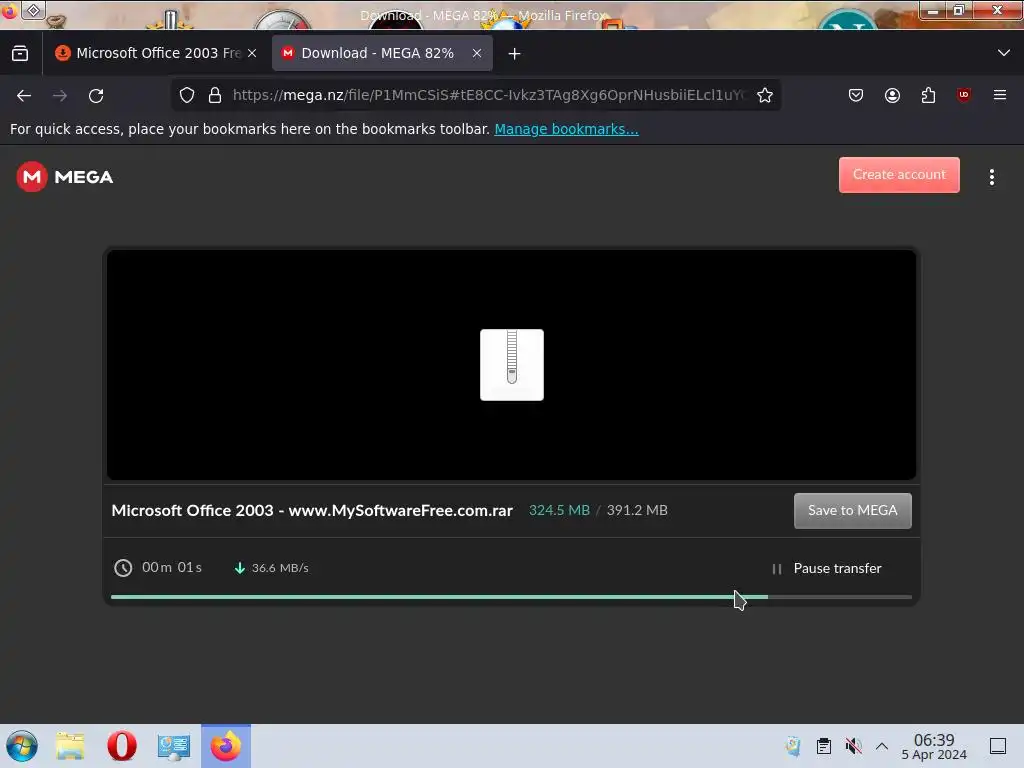The width and height of the screenshot is (1024, 768).
Task: Click the 324.5 MB downloaded amount
Action: pyautogui.click(x=559, y=511)
